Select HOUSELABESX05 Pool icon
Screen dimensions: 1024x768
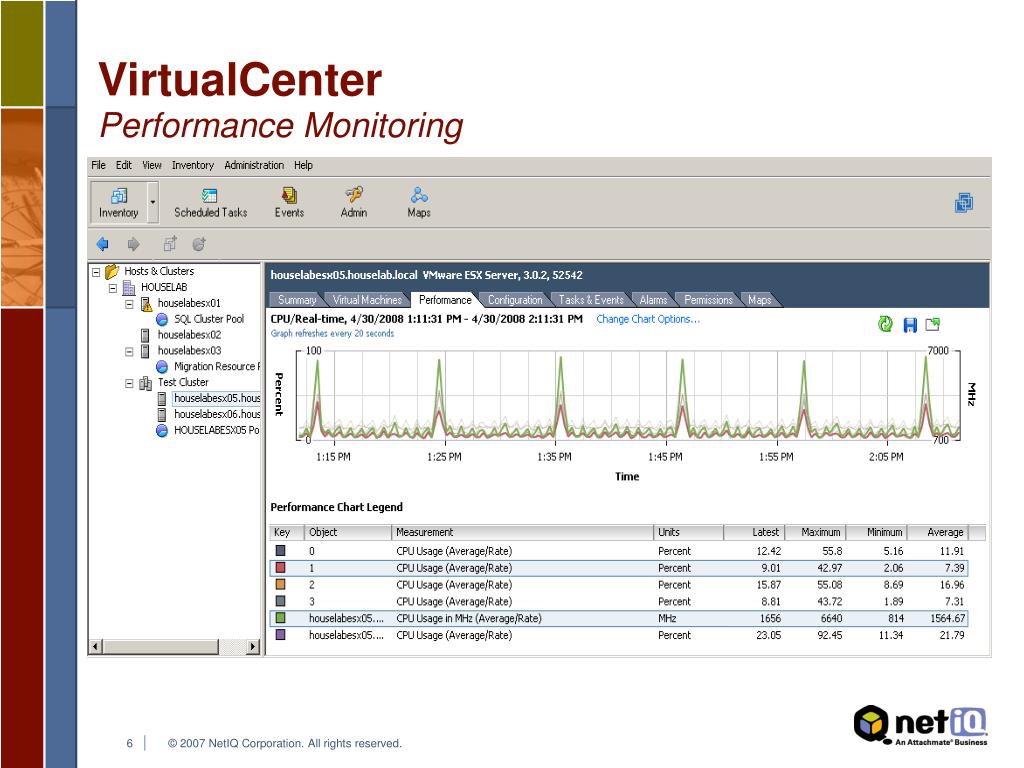(x=162, y=430)
